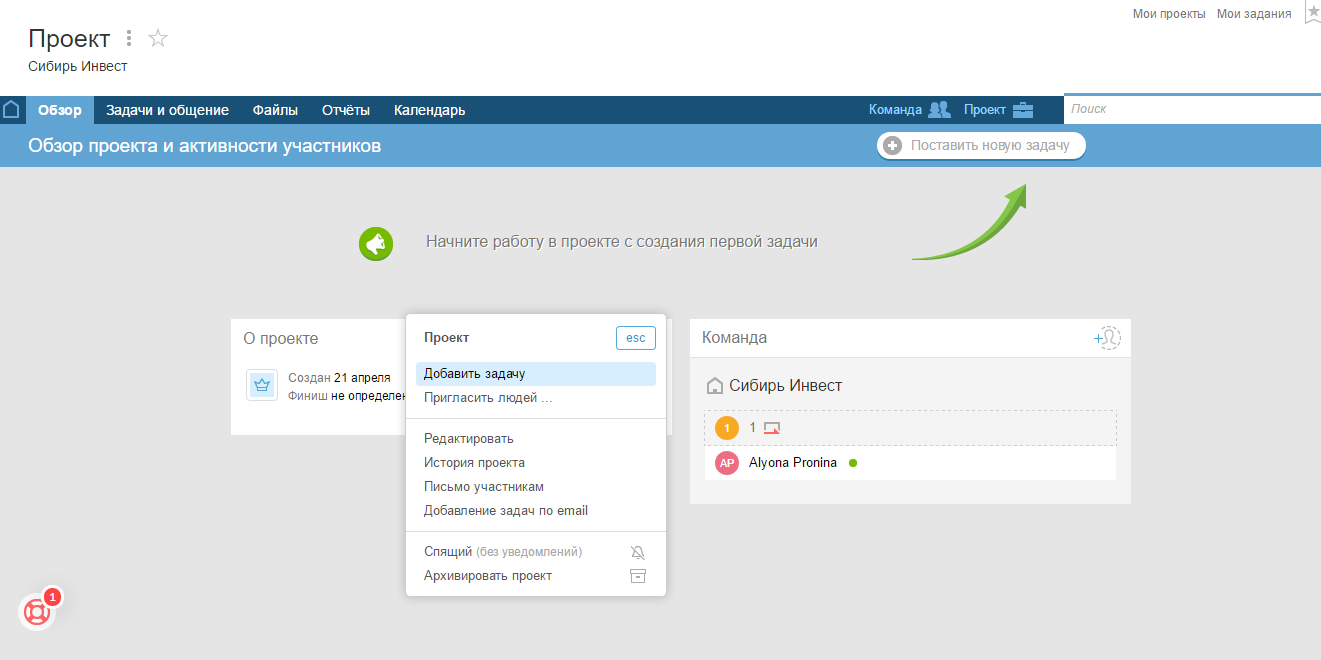Image resolution: width=1321 pixels, height=660 pixels.
Task: Click the orange circular badge showing 1
Action: (726, 427)
